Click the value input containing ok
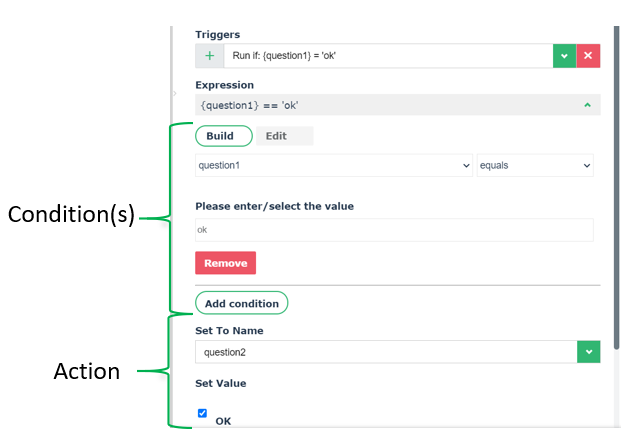The height and width of the screenshot is (438, 633). point(394,230)
